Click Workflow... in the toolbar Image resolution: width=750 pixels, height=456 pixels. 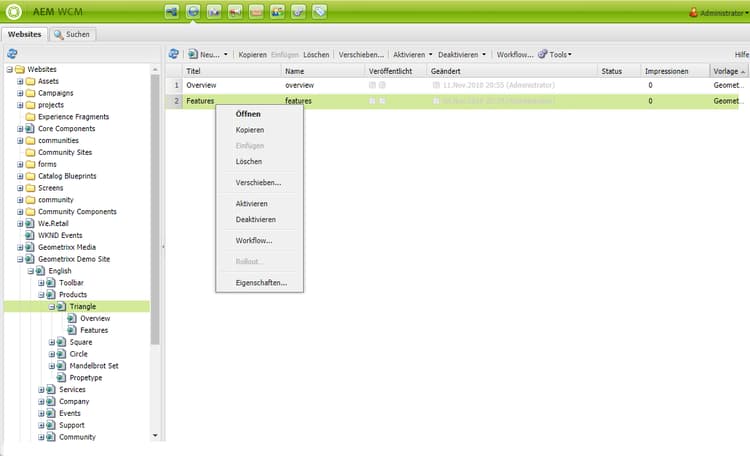pos(515,55)
